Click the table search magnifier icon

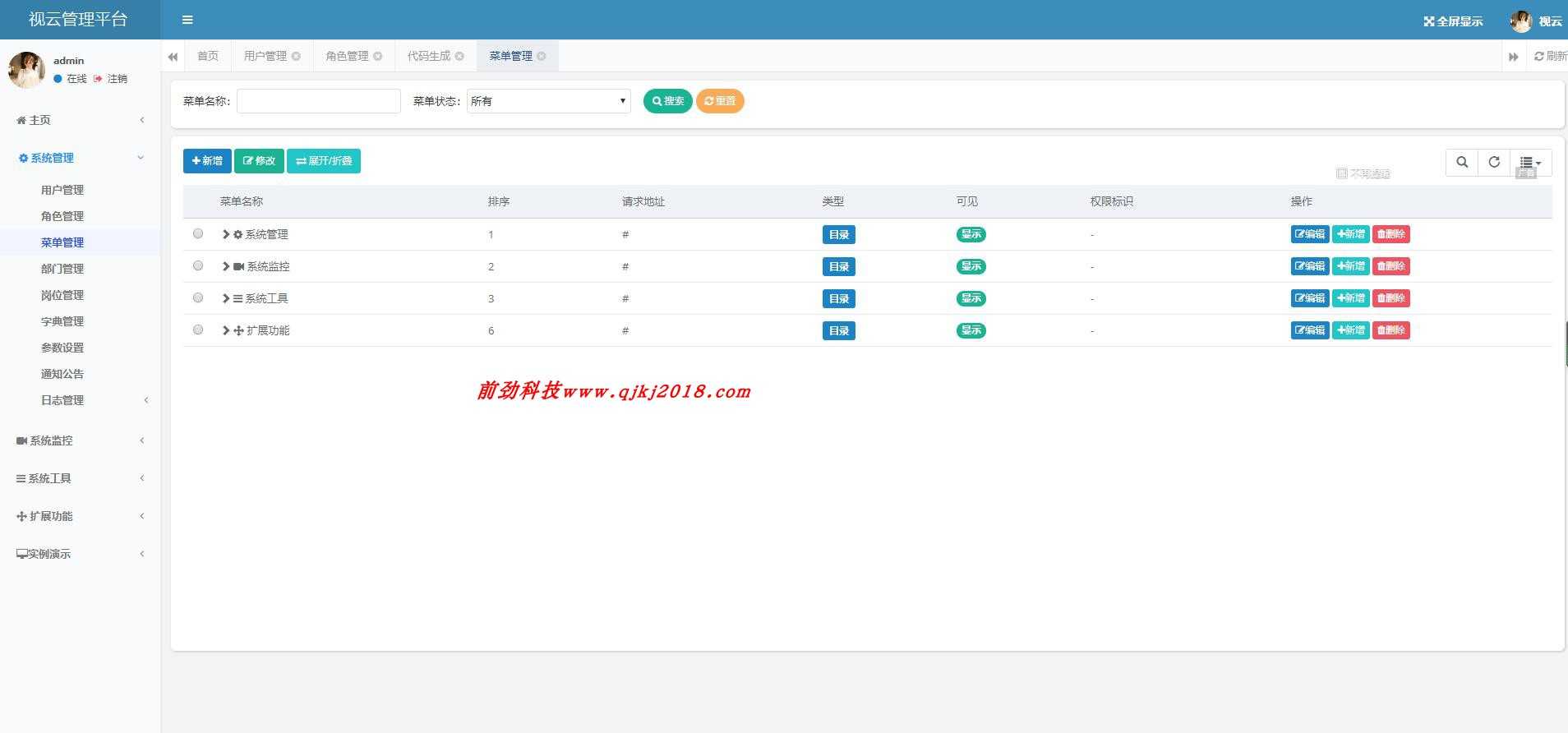pyautogui.click(x=1462, y=162)
